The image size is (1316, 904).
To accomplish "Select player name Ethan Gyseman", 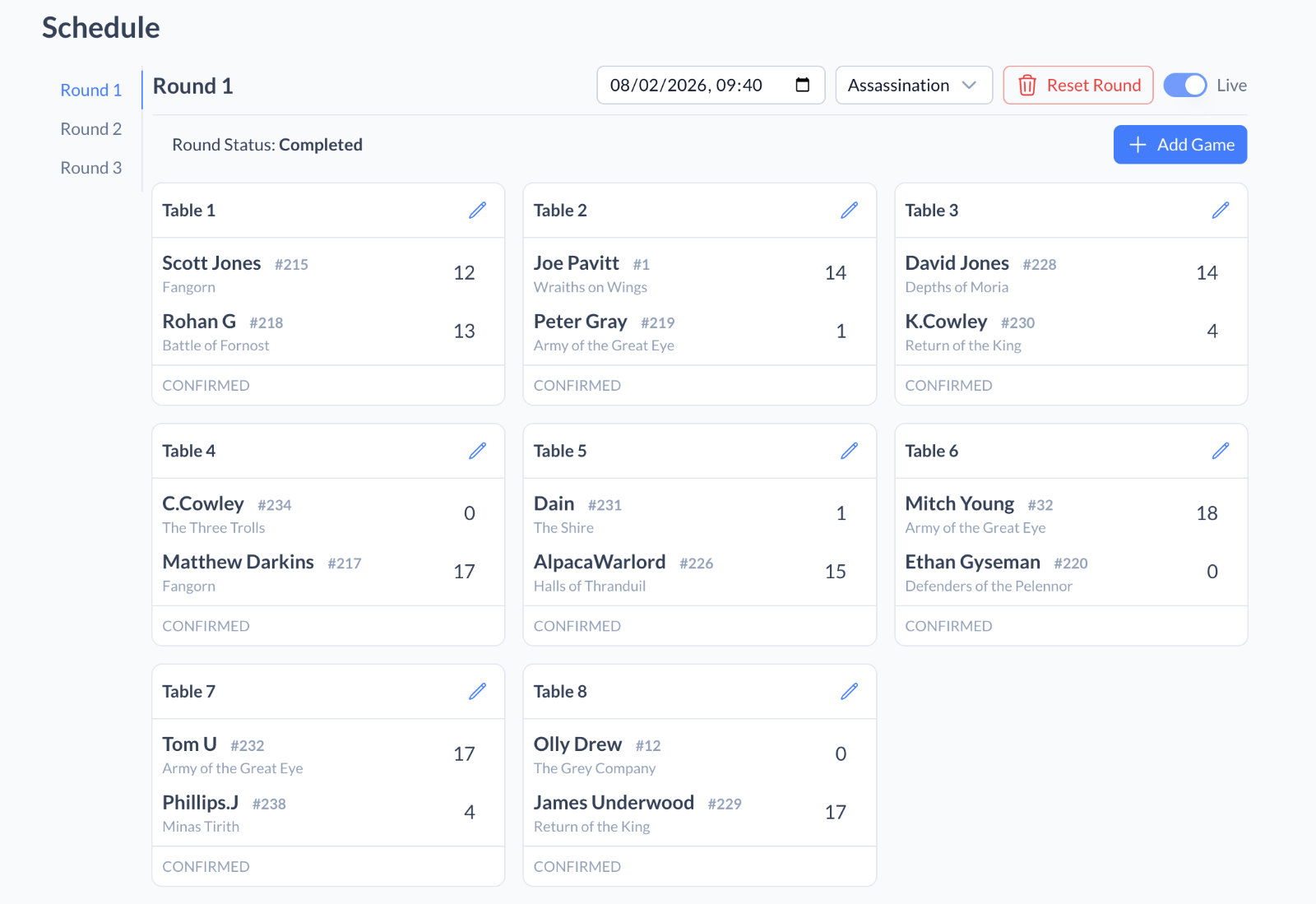I will pyautogui.click(x=972, y=562).
